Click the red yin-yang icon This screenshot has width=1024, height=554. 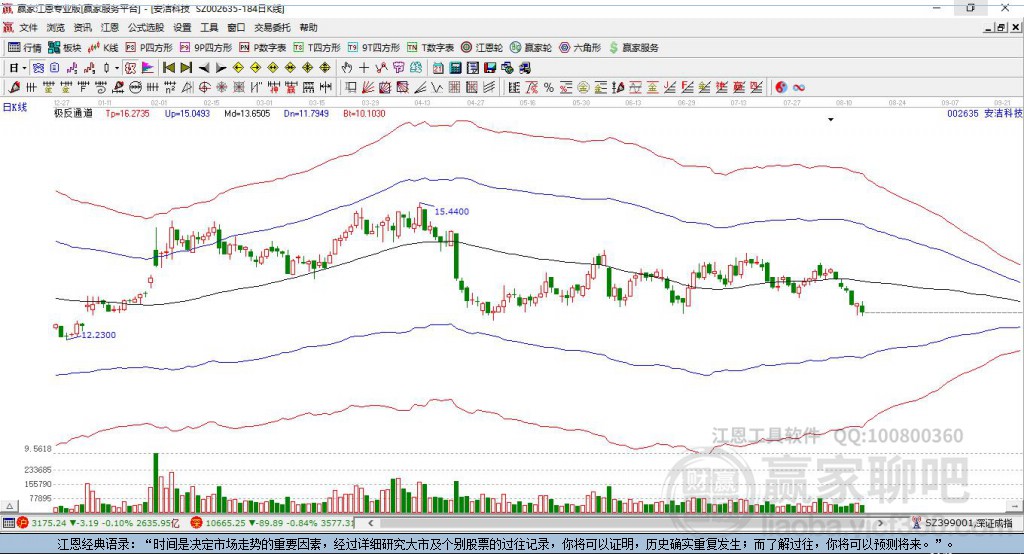(781, 88)
